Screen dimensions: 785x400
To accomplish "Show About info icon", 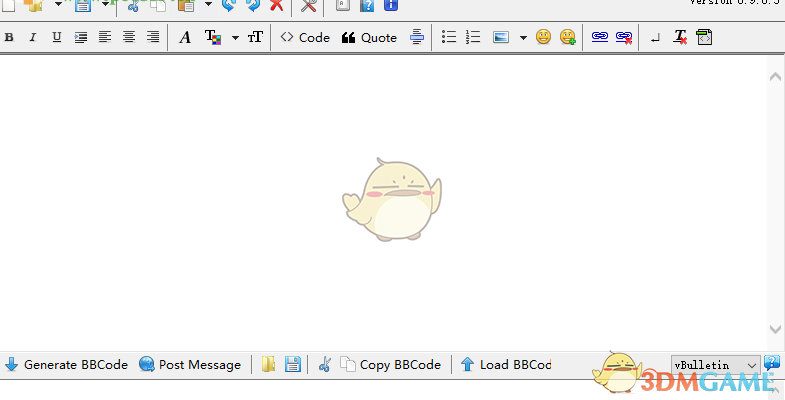I will 391,6.
